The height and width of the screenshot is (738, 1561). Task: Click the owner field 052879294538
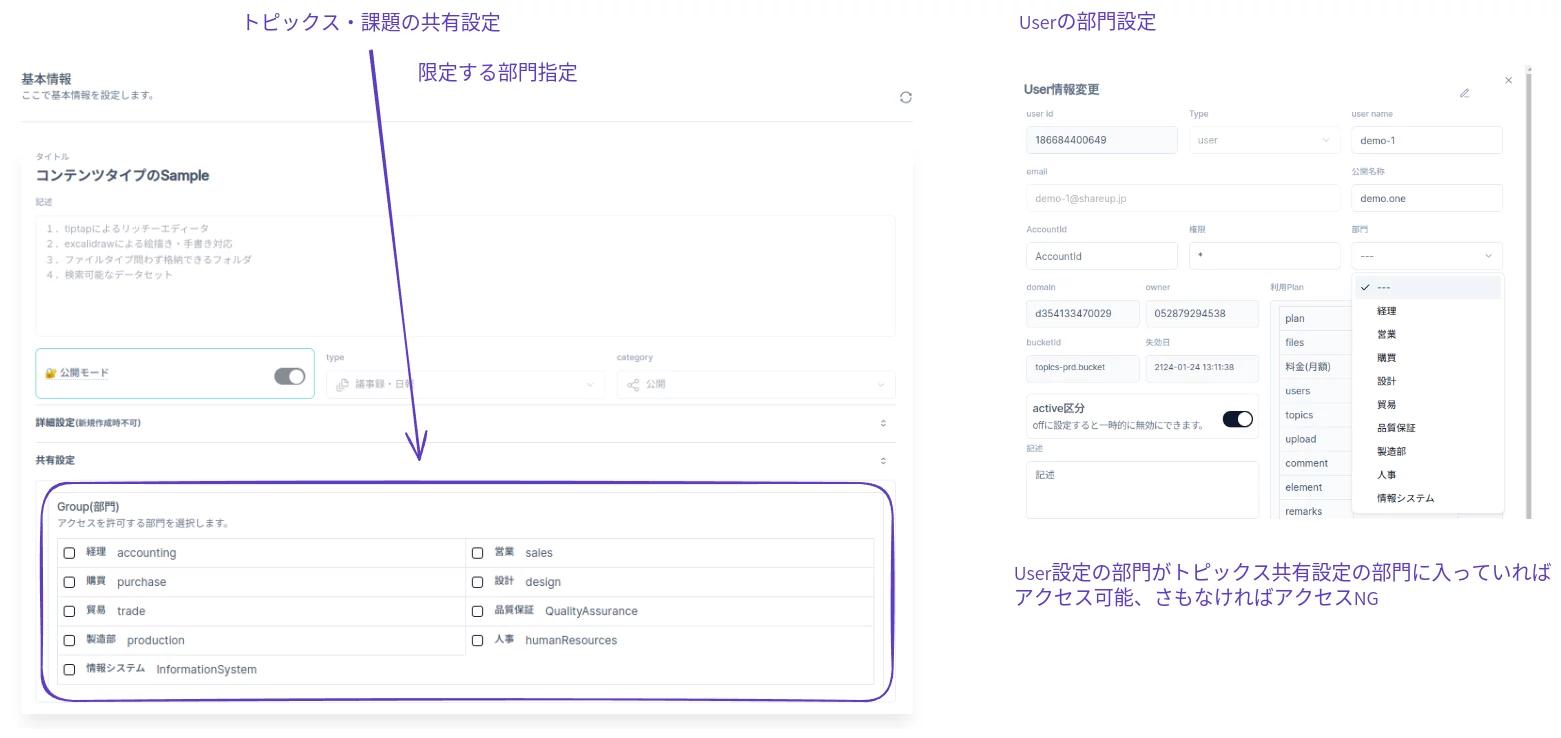[x=1202, y=313]
